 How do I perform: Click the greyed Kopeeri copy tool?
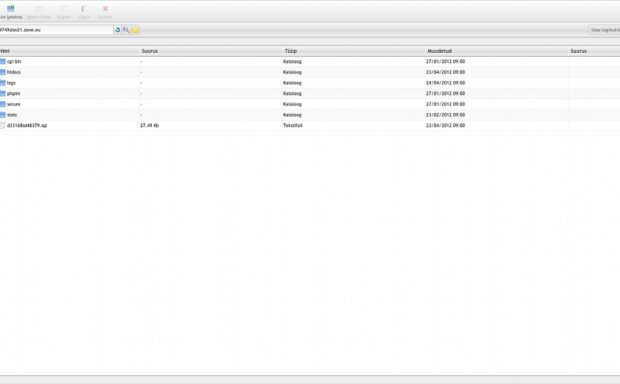click(64, 12)
